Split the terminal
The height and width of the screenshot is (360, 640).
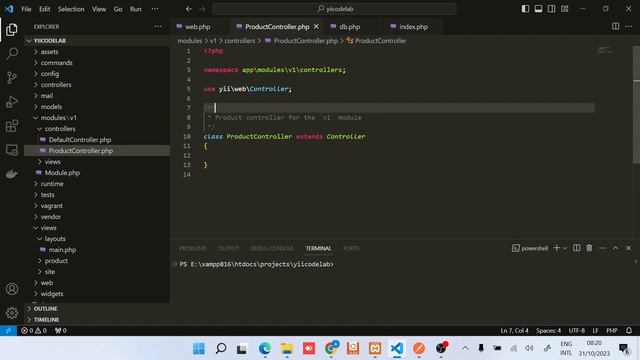click(576, 248)
